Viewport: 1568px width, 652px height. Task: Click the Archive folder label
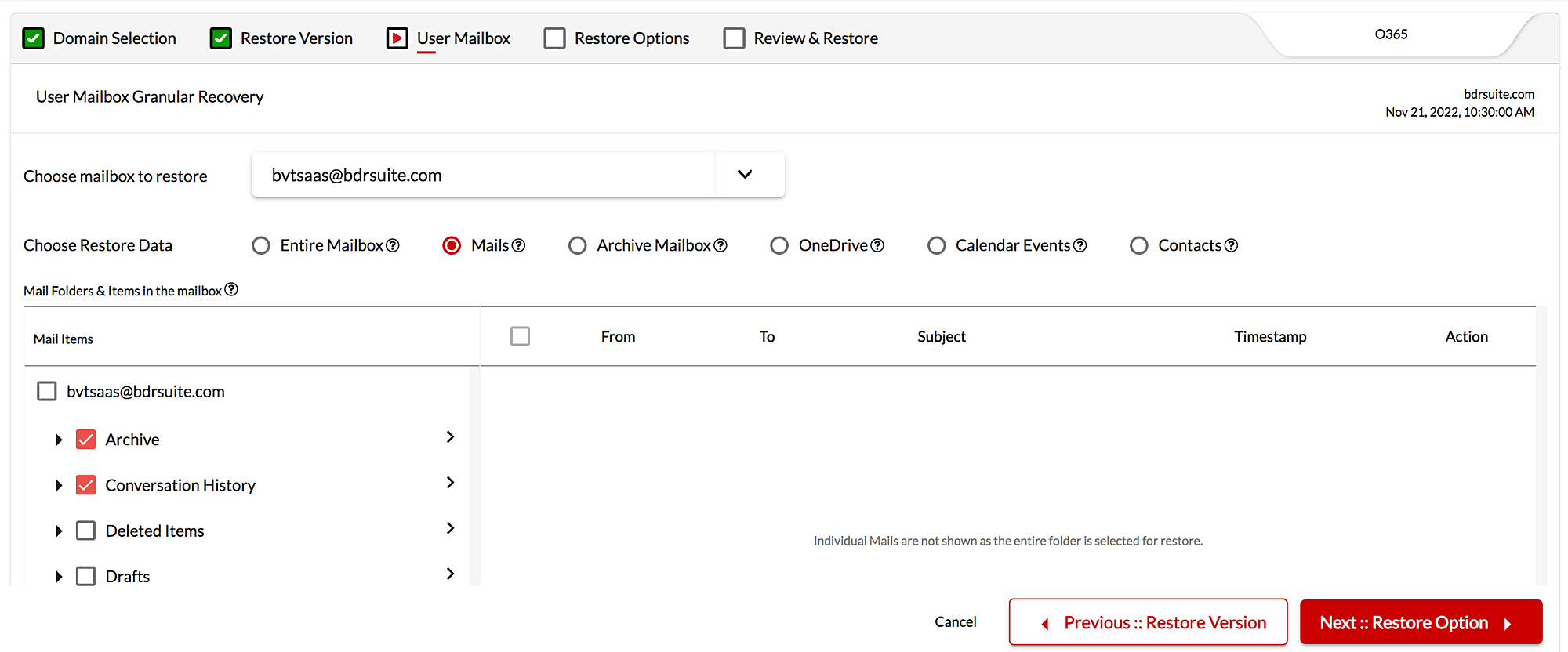coord(132,440)
